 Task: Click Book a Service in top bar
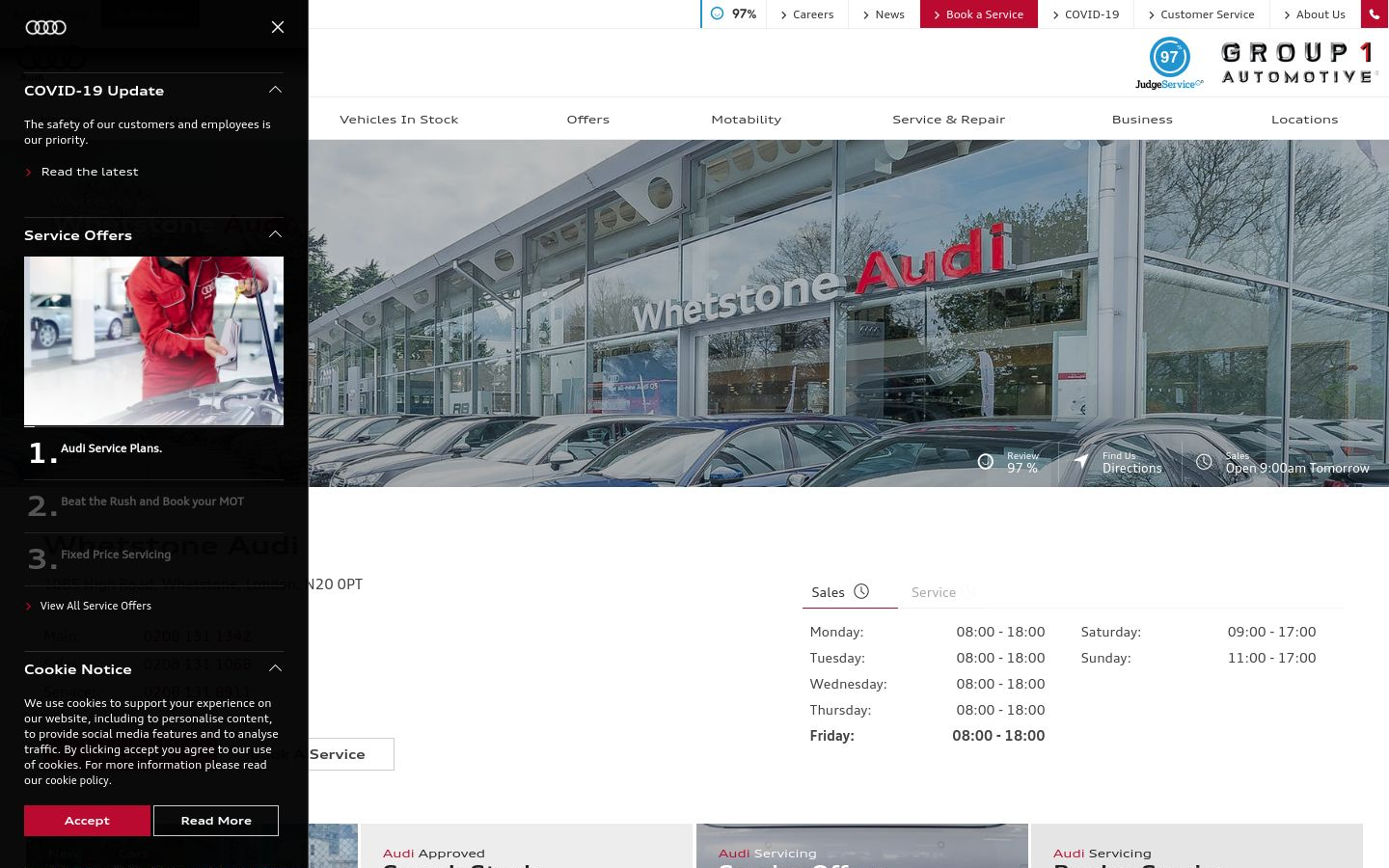tap(979, 14)
